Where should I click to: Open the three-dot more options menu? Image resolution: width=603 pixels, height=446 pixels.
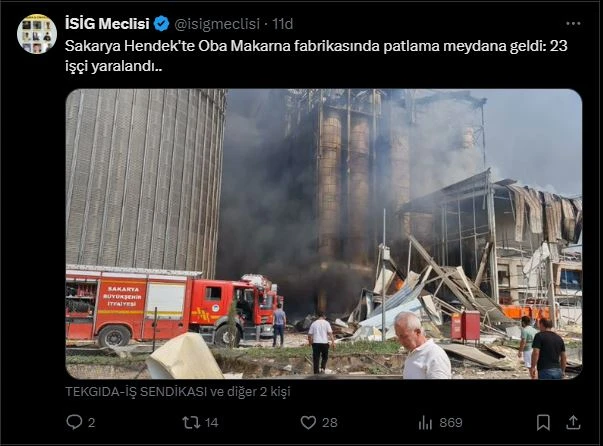click(x=573, y=24)
